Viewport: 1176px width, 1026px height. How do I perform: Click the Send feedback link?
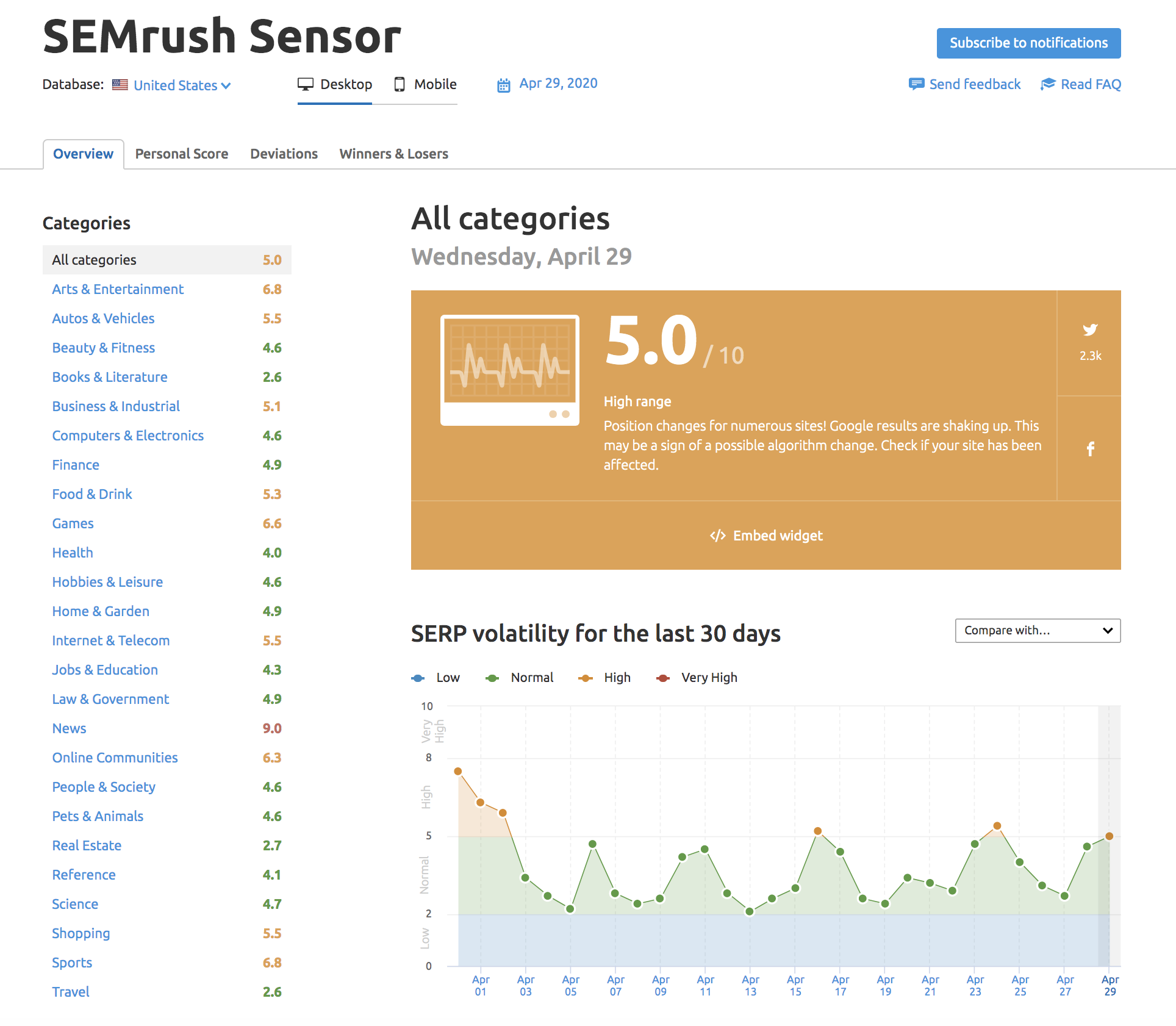tap(975, 84)
